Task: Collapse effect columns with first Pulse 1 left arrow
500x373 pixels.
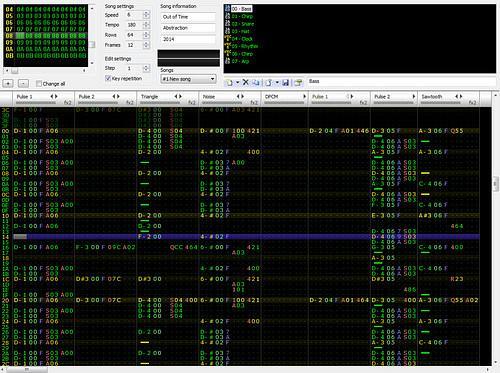Action: coord(52,96)
